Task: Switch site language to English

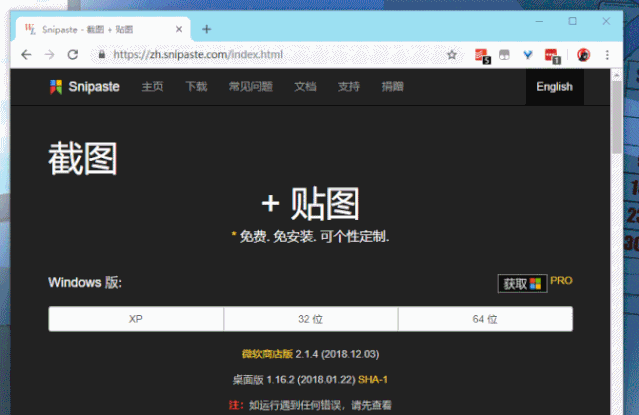Action: click(x=555, y=87)
